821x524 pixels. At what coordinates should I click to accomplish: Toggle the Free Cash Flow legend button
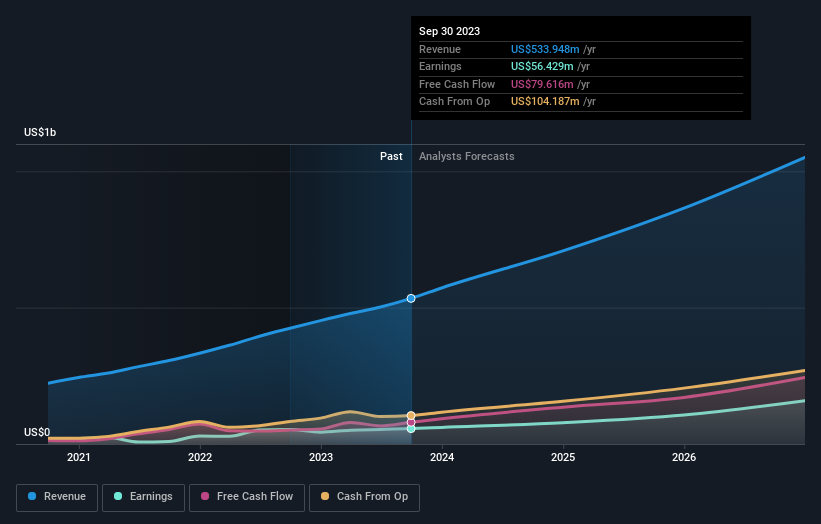(x=247, y=497)
